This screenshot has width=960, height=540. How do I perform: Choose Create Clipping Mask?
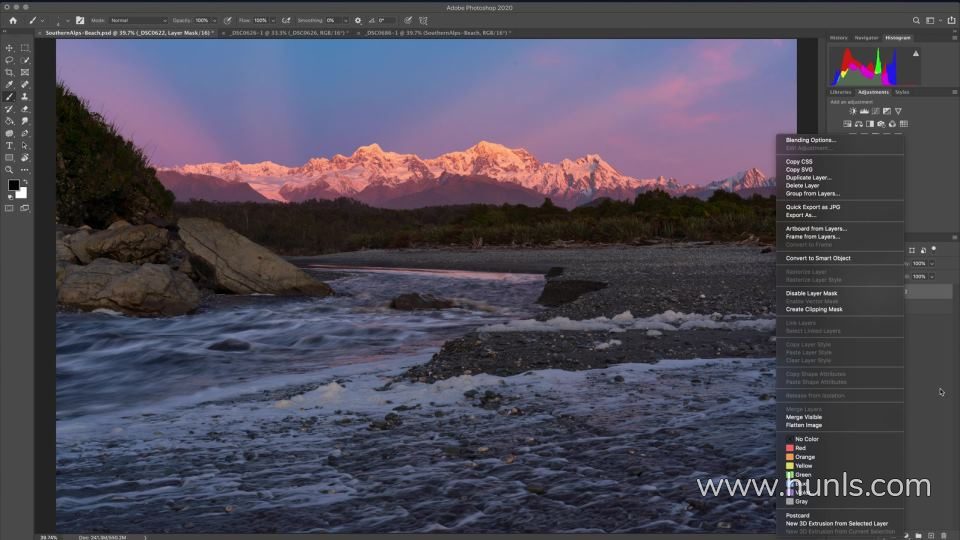tap(814, 309)
